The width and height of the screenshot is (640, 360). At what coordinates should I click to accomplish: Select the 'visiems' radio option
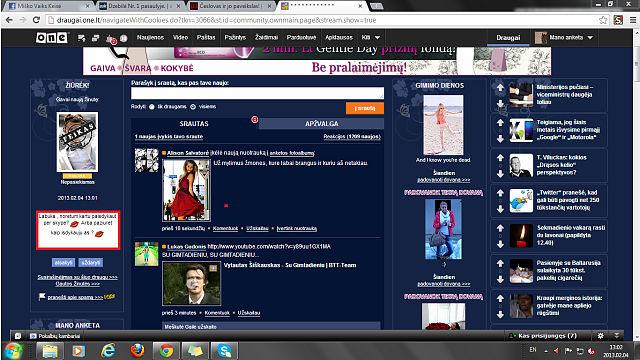193,107
